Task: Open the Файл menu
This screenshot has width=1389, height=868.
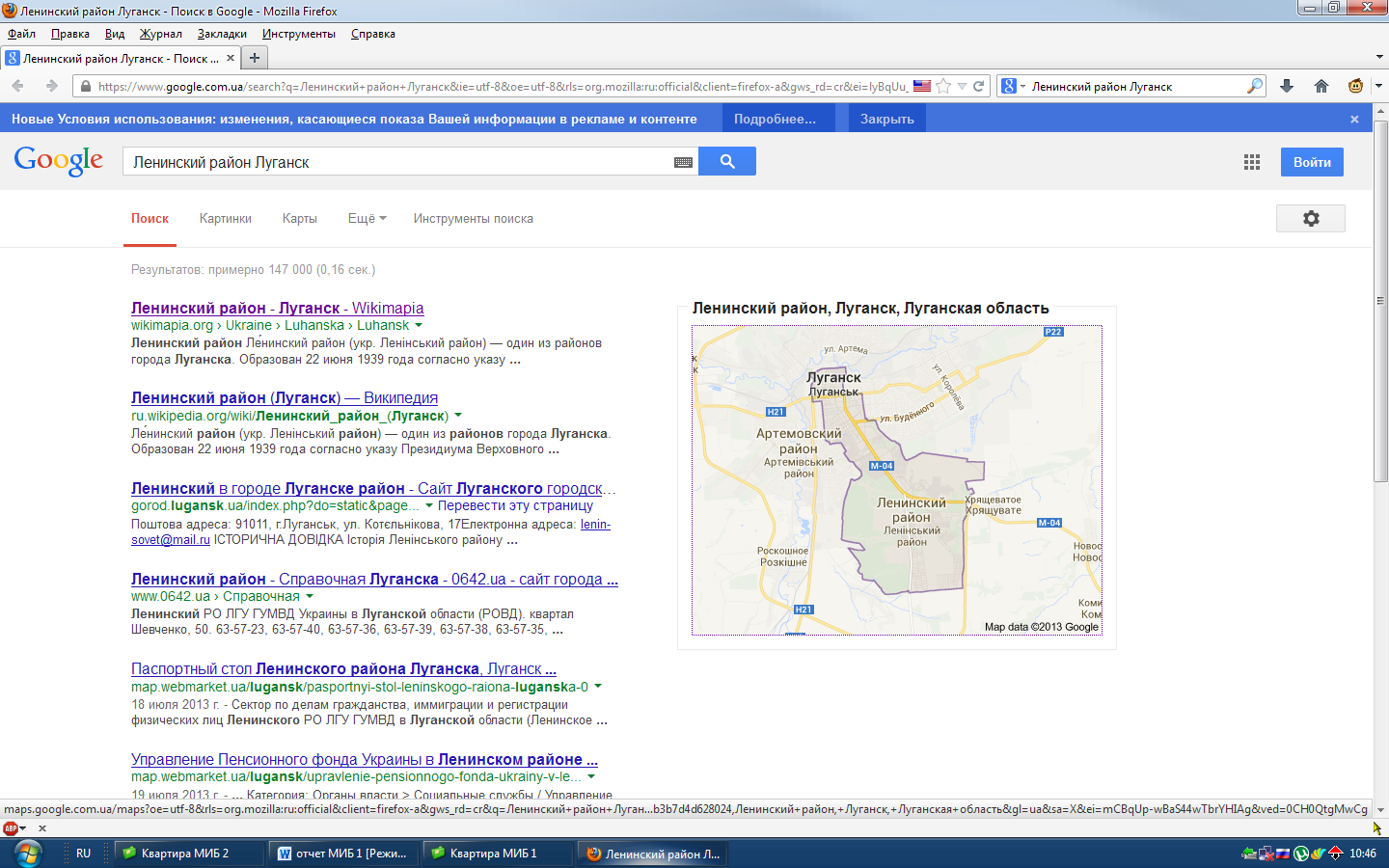Action: (x=21, y=34)
